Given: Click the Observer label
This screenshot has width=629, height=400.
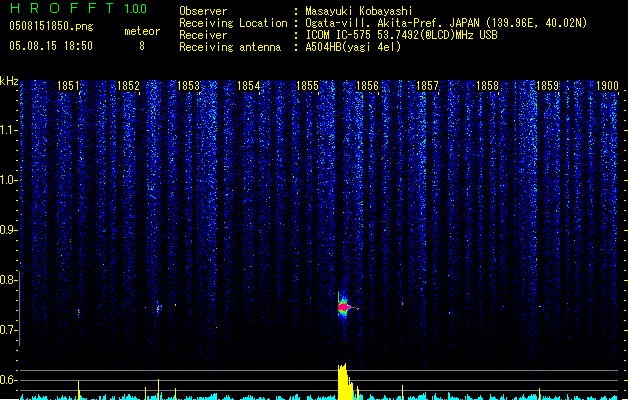Looking at the screenshot, I should tap(203, 11).
